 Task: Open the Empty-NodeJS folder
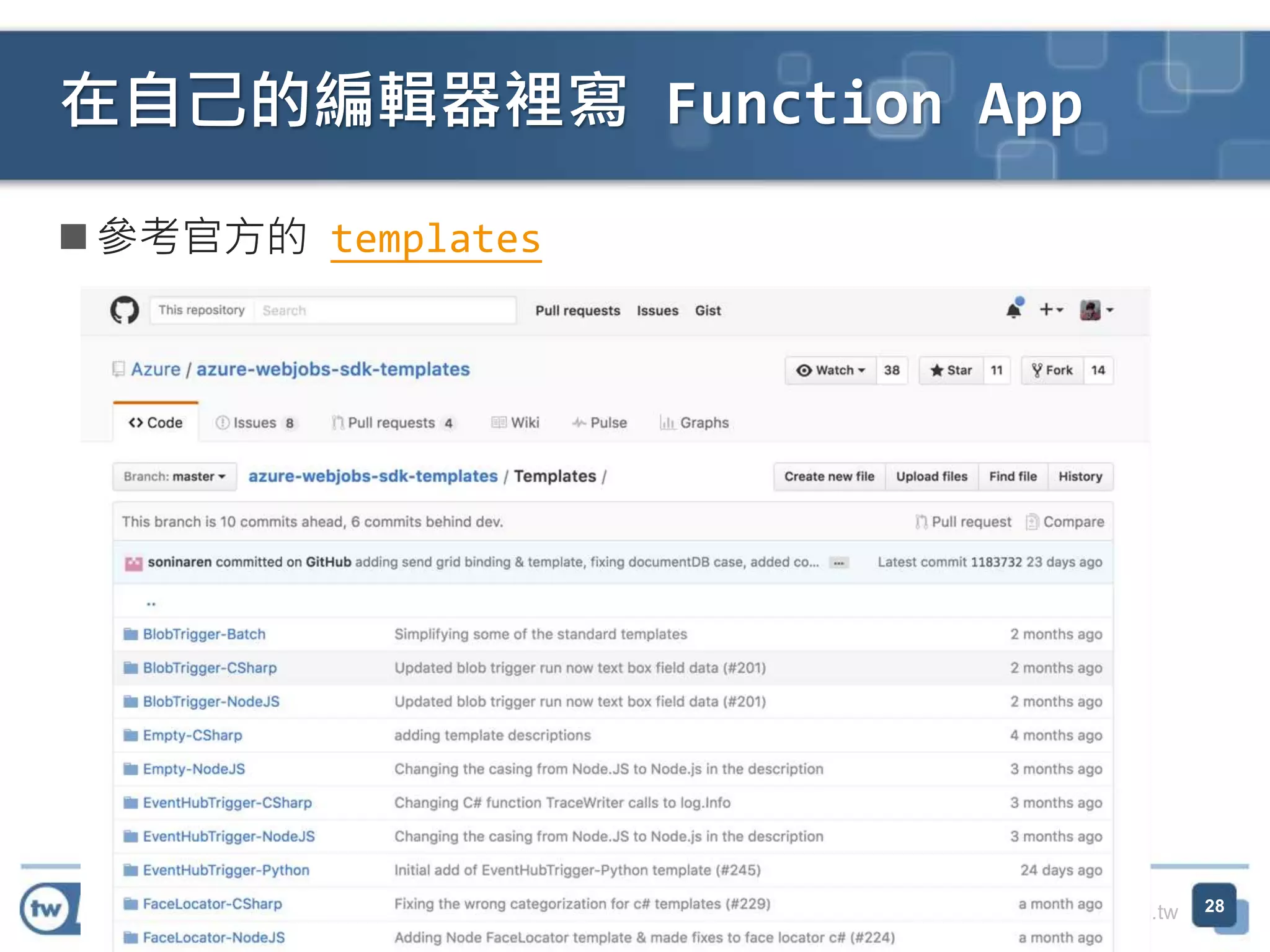pos(193,769)
